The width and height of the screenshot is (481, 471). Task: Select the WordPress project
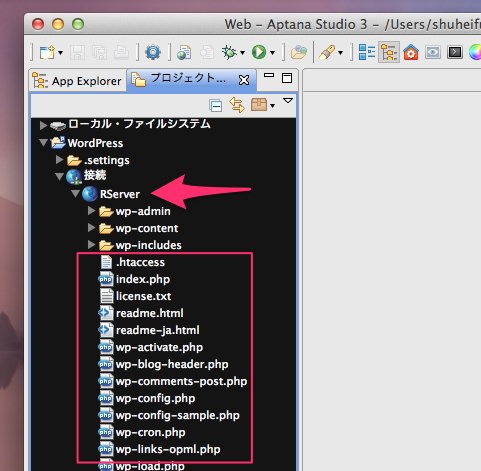95,143
